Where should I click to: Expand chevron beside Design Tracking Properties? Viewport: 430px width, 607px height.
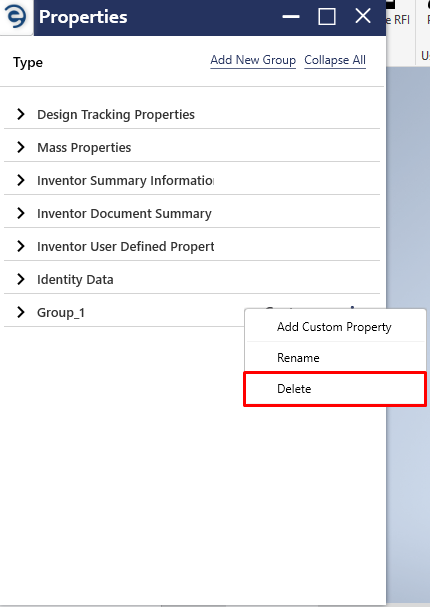click(21, 114)
